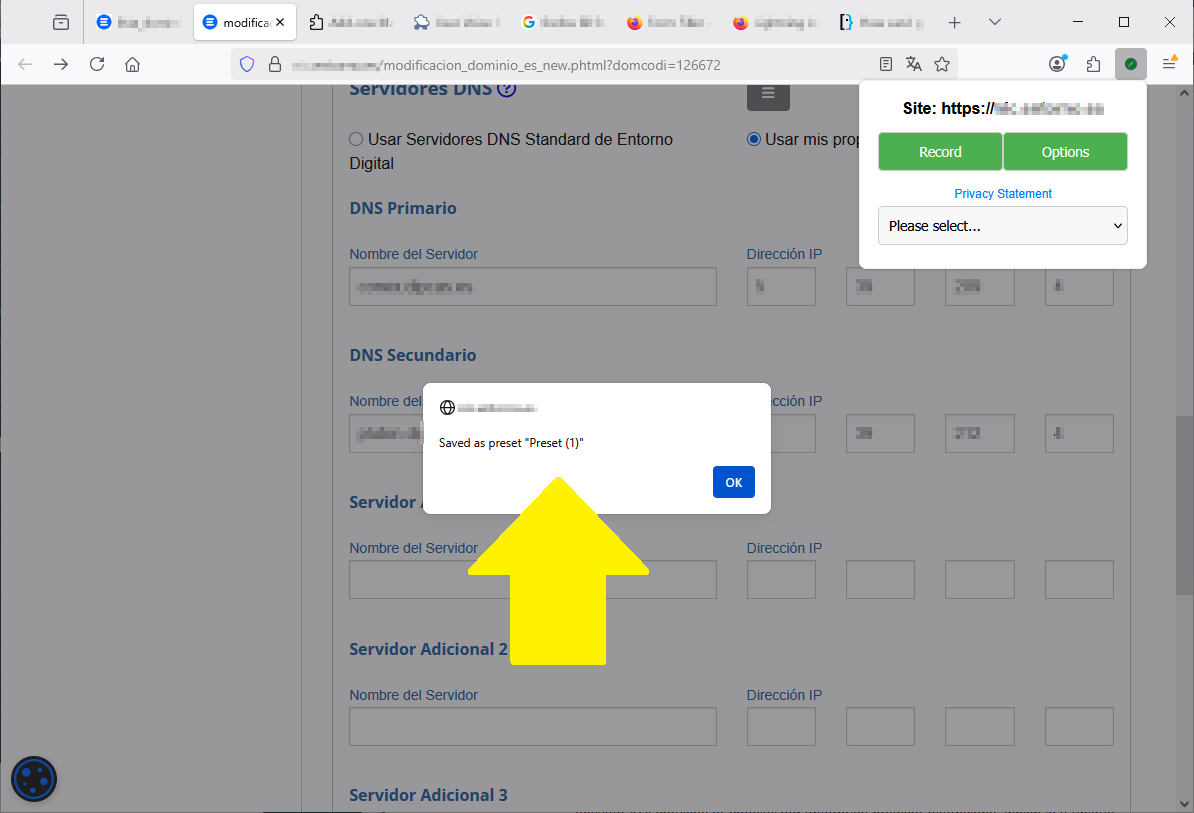Viewport: 1194px width, 813px height.
Task: Bookmark this page with the star icon
Action: tap(941, 64)
